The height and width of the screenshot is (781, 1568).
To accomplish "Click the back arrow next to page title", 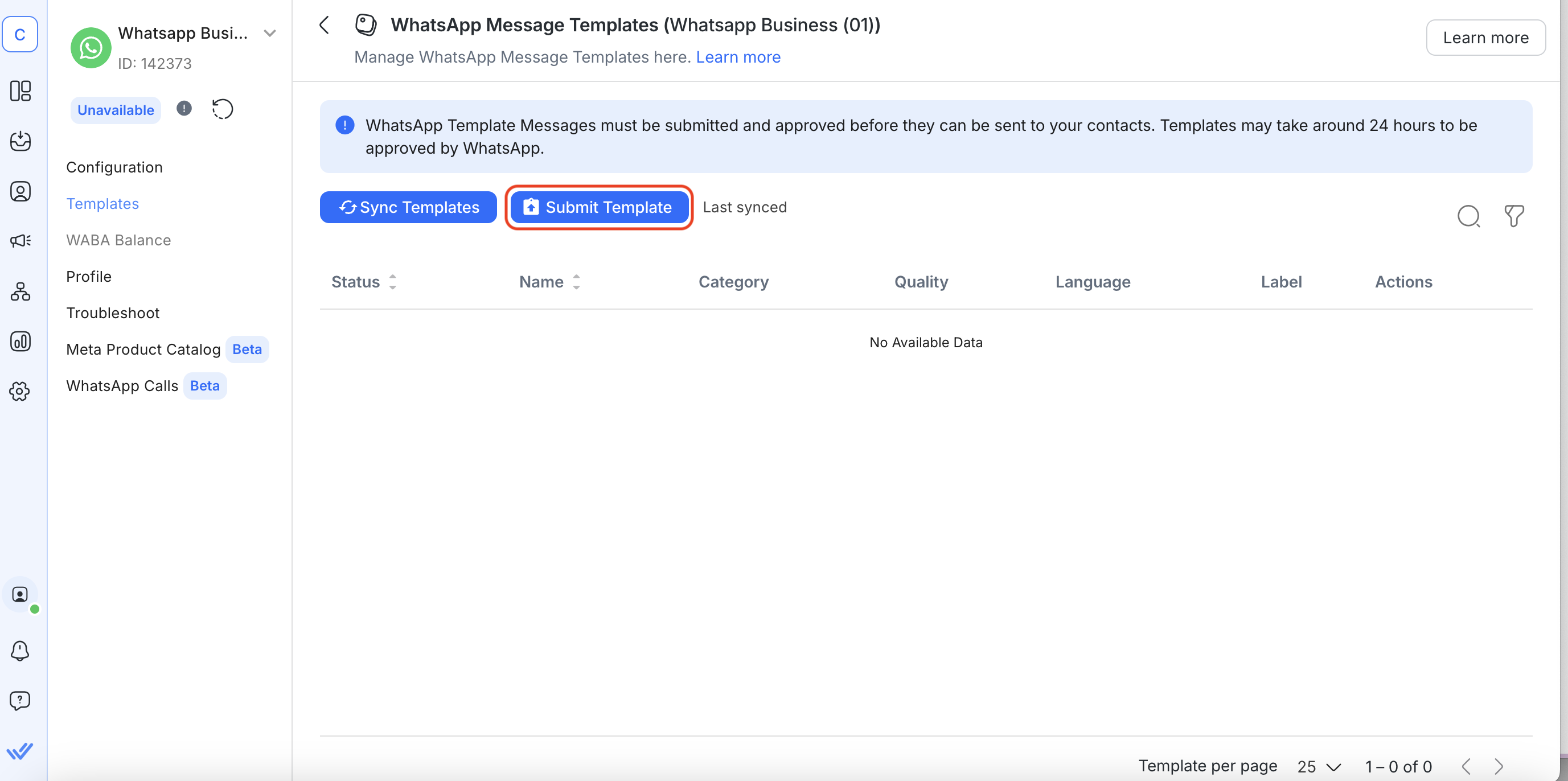I will 323,25.
